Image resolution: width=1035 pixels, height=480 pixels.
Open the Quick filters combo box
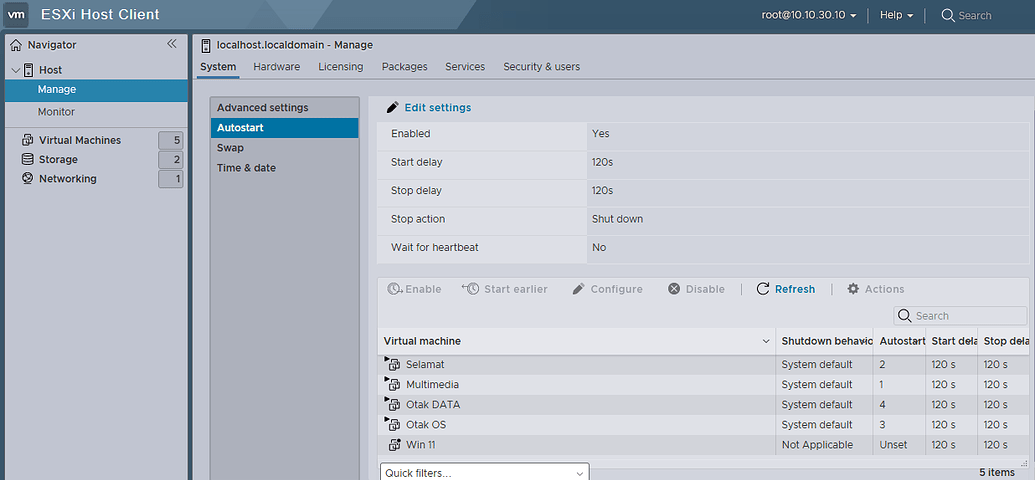[484, 473]
